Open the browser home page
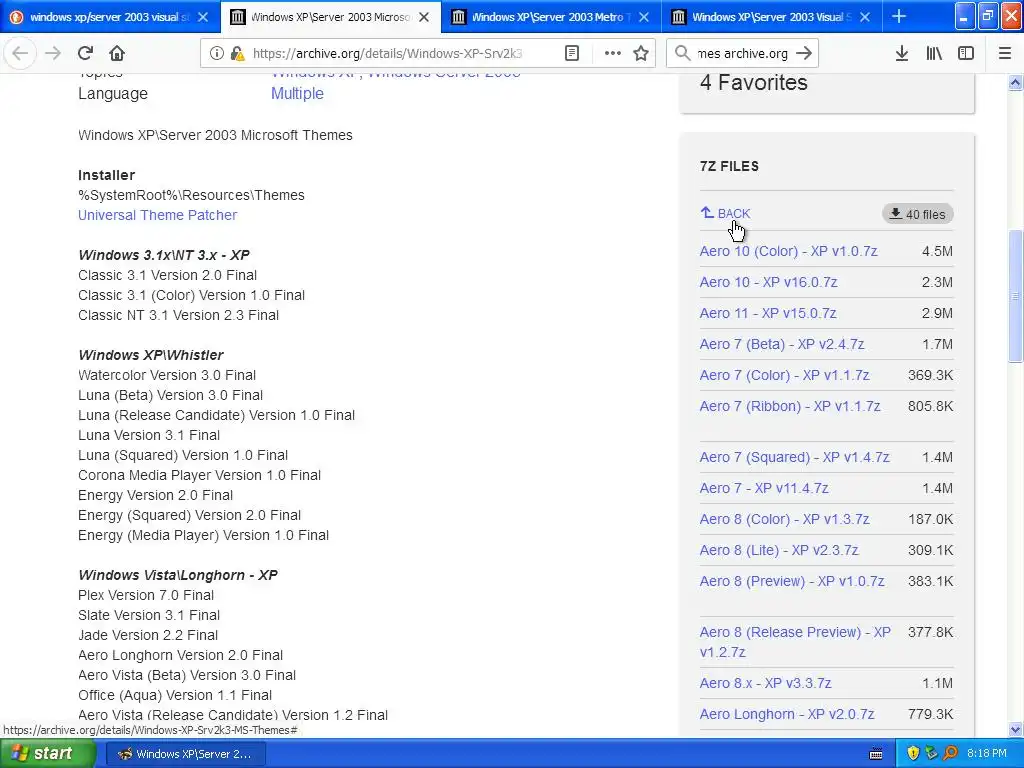 117,54
